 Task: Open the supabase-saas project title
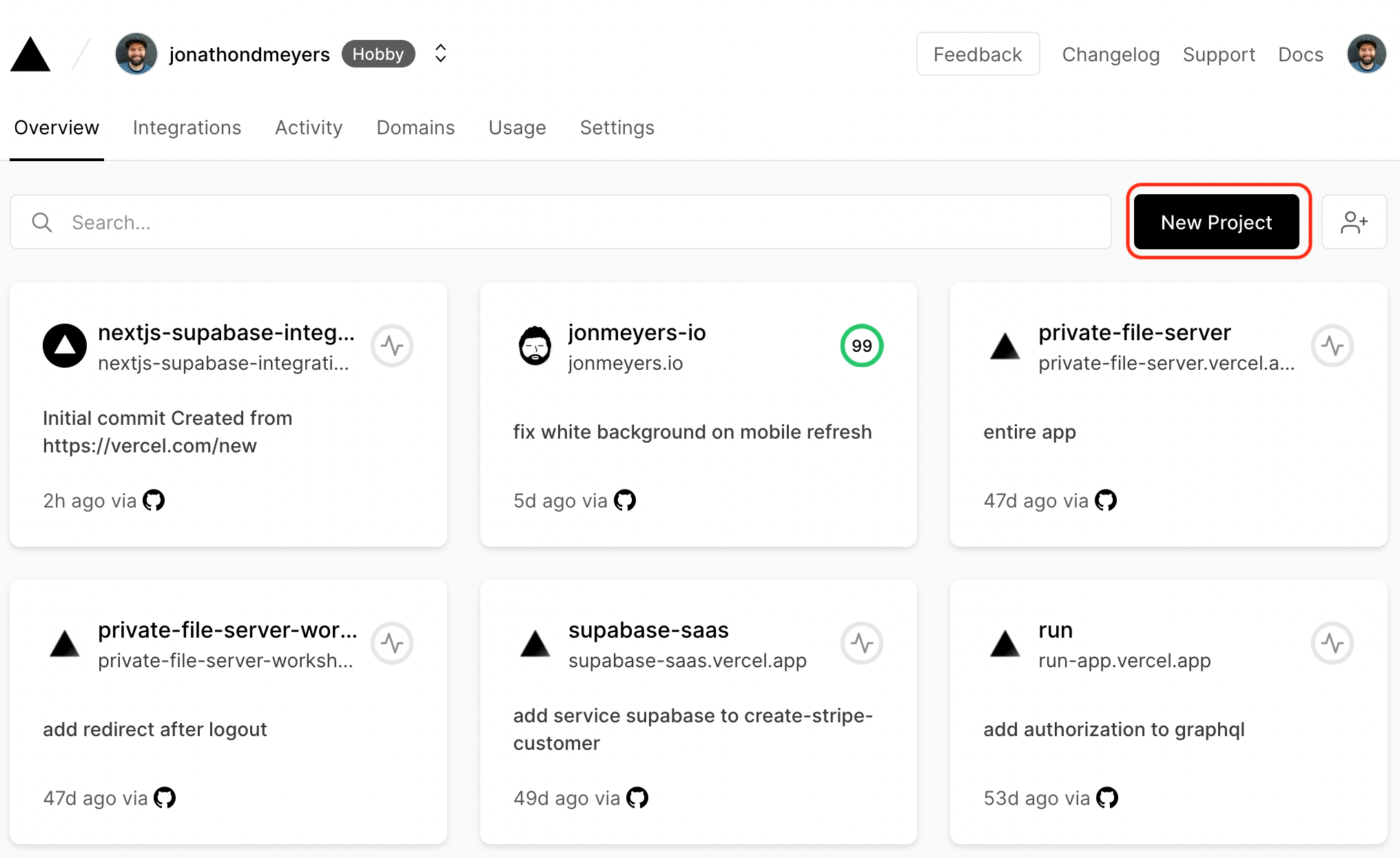coord(648,630)
